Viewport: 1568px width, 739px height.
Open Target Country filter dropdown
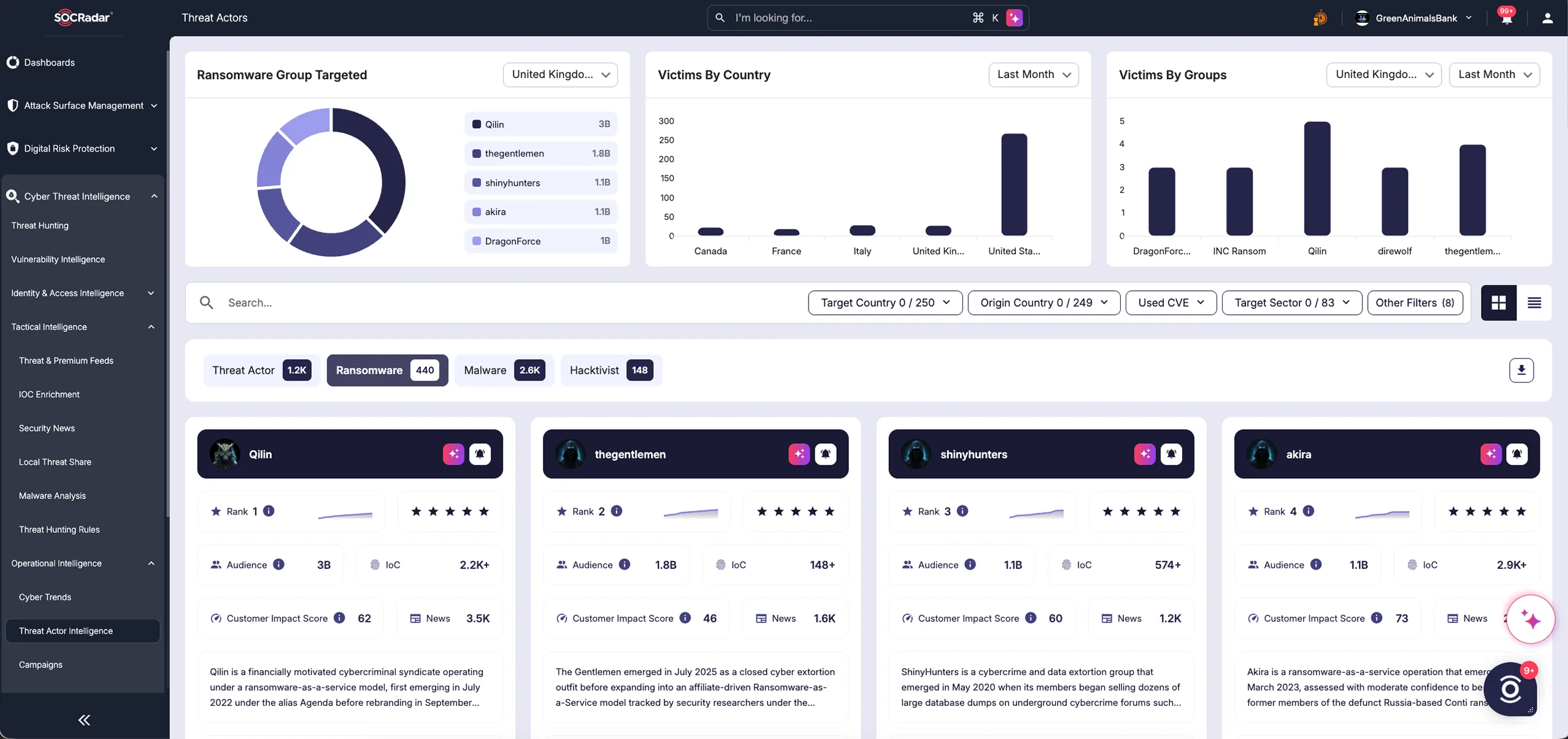click(x=885, y=303)
